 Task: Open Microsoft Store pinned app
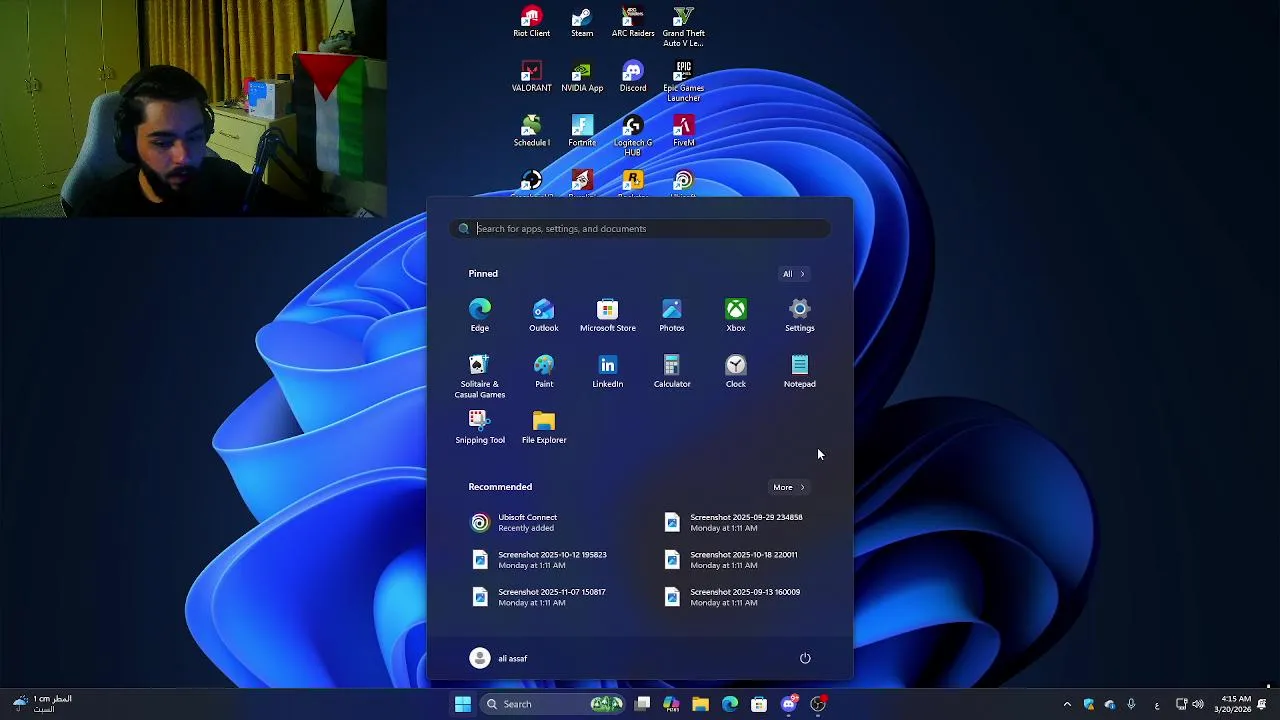coord(608,315)
